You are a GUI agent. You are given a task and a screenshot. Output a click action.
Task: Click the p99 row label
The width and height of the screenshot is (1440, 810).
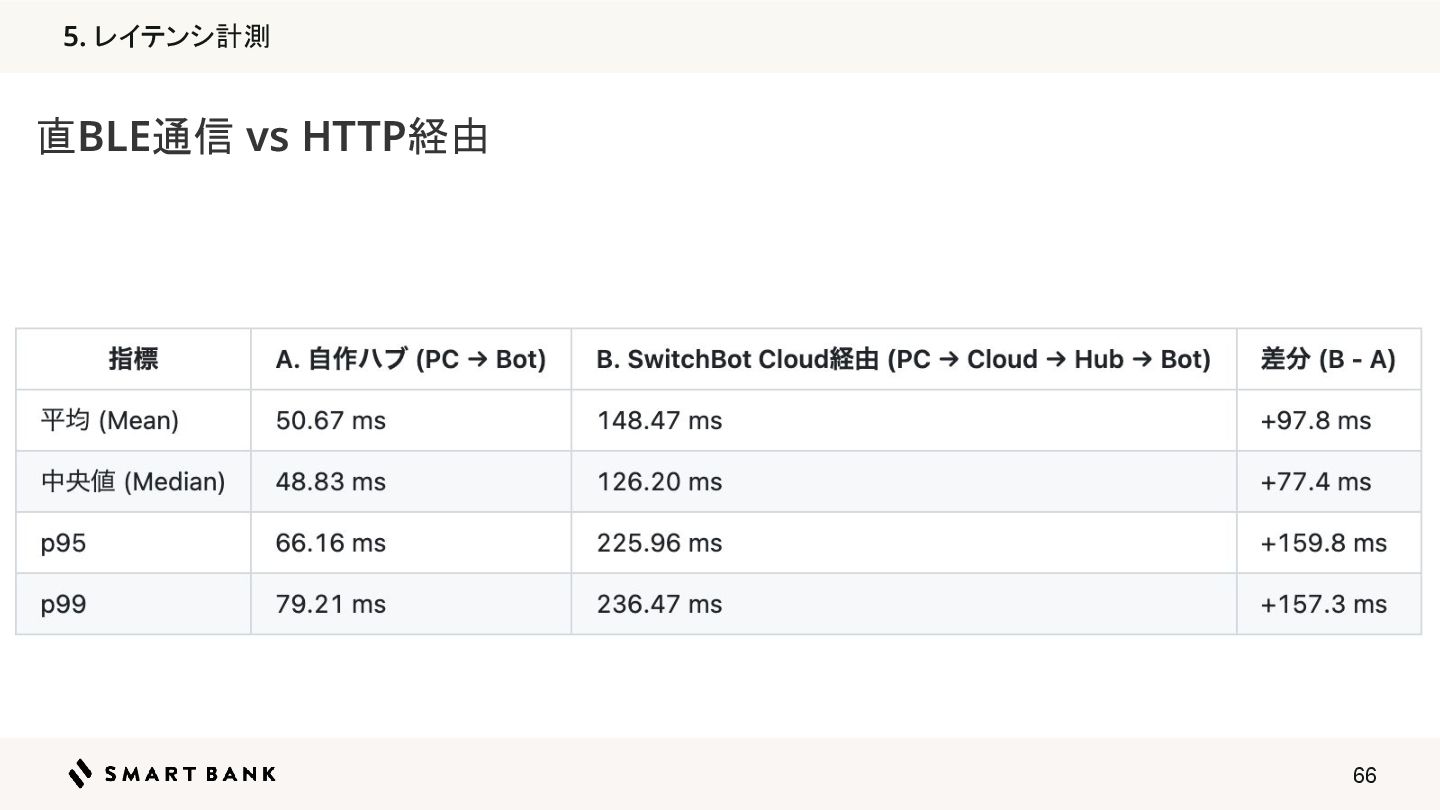[64, 604]
